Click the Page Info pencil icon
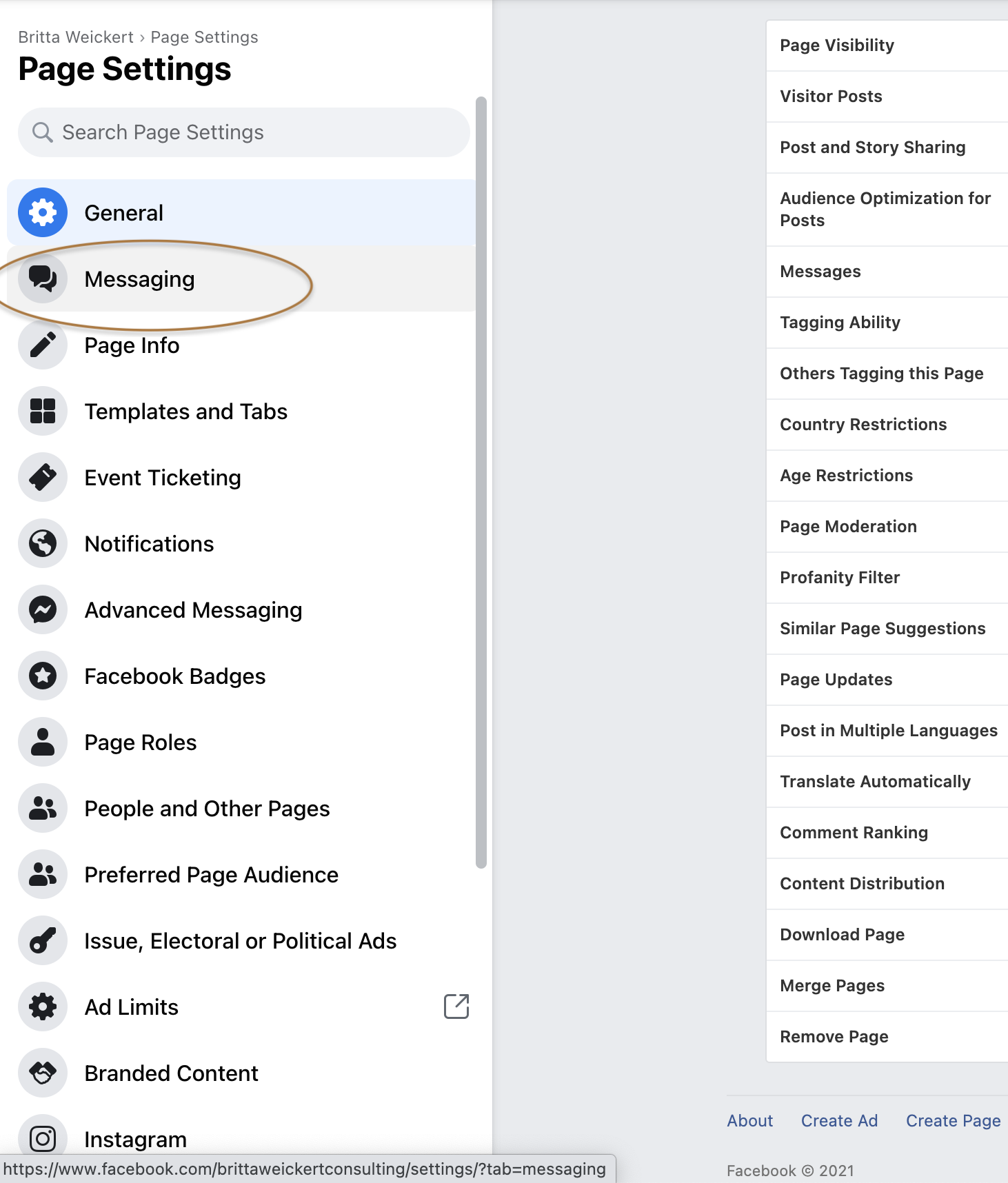1008x1183 pixels. click(43, 345)
